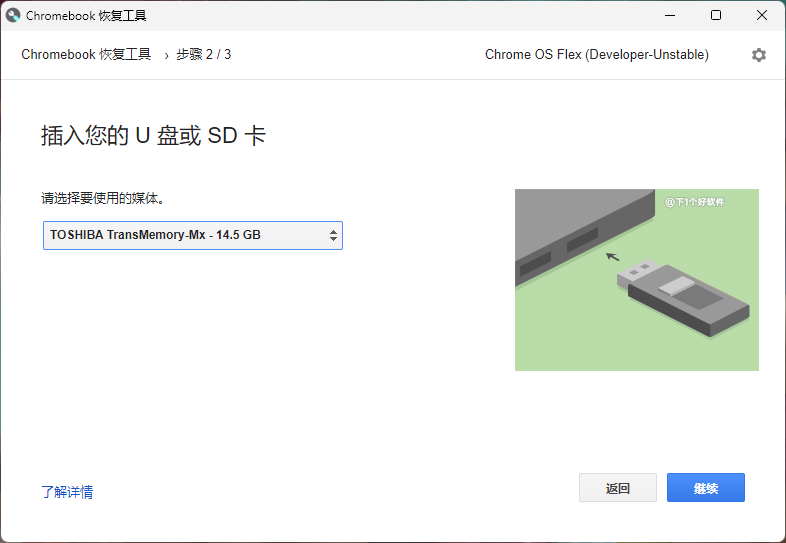Maximize the Chromebook recovery tool window
786x543 pixels.
[x=716, y=16]
